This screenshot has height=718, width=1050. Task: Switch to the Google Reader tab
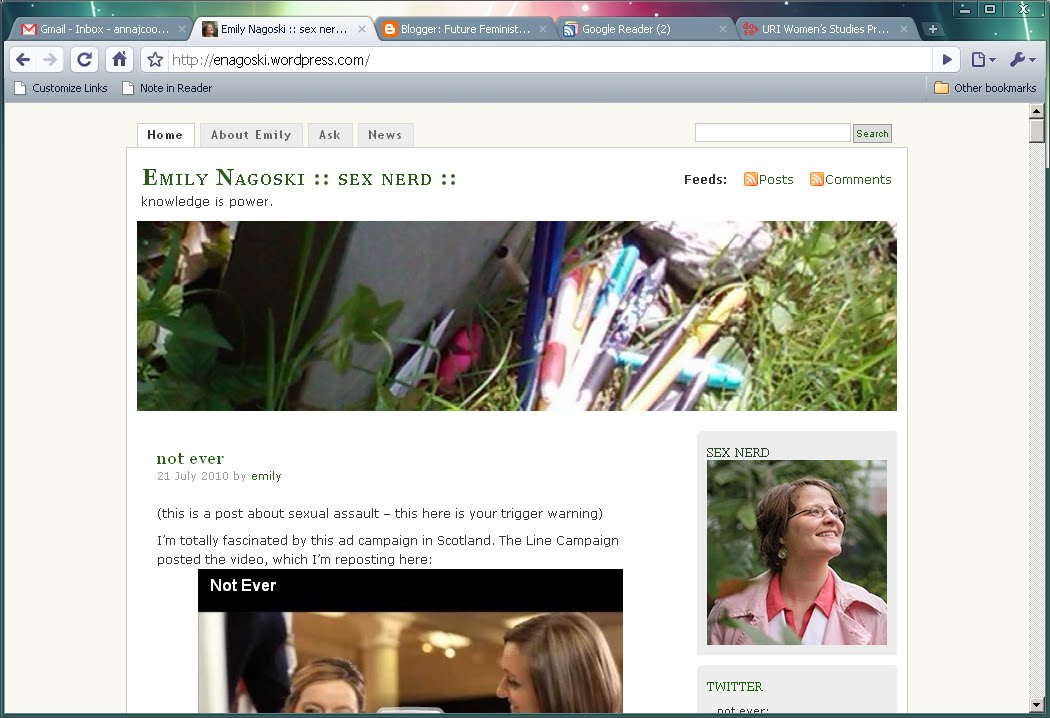(x=638, y=29)
